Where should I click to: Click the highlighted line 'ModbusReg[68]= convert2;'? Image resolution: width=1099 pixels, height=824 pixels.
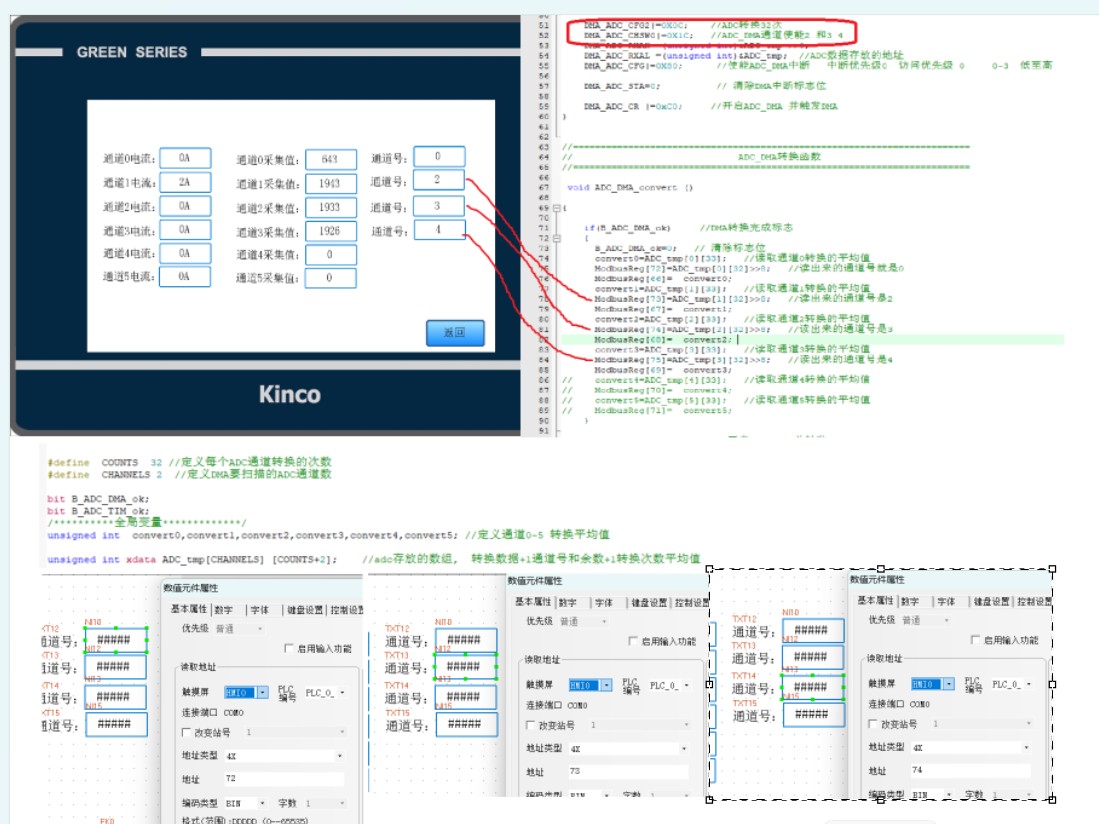[663, 340]
